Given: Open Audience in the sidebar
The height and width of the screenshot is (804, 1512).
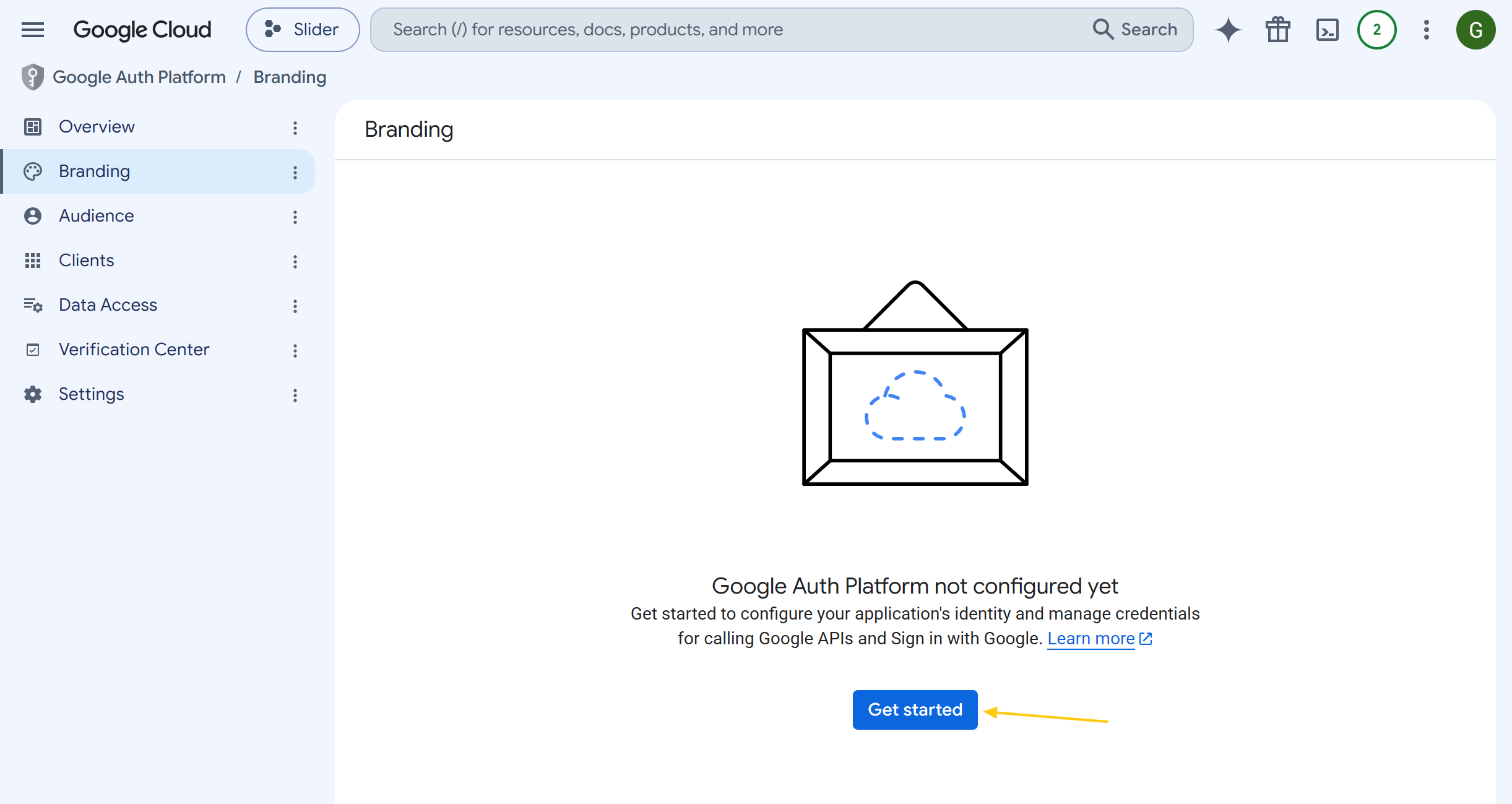Looking at the screenshot, I should 158,216.
